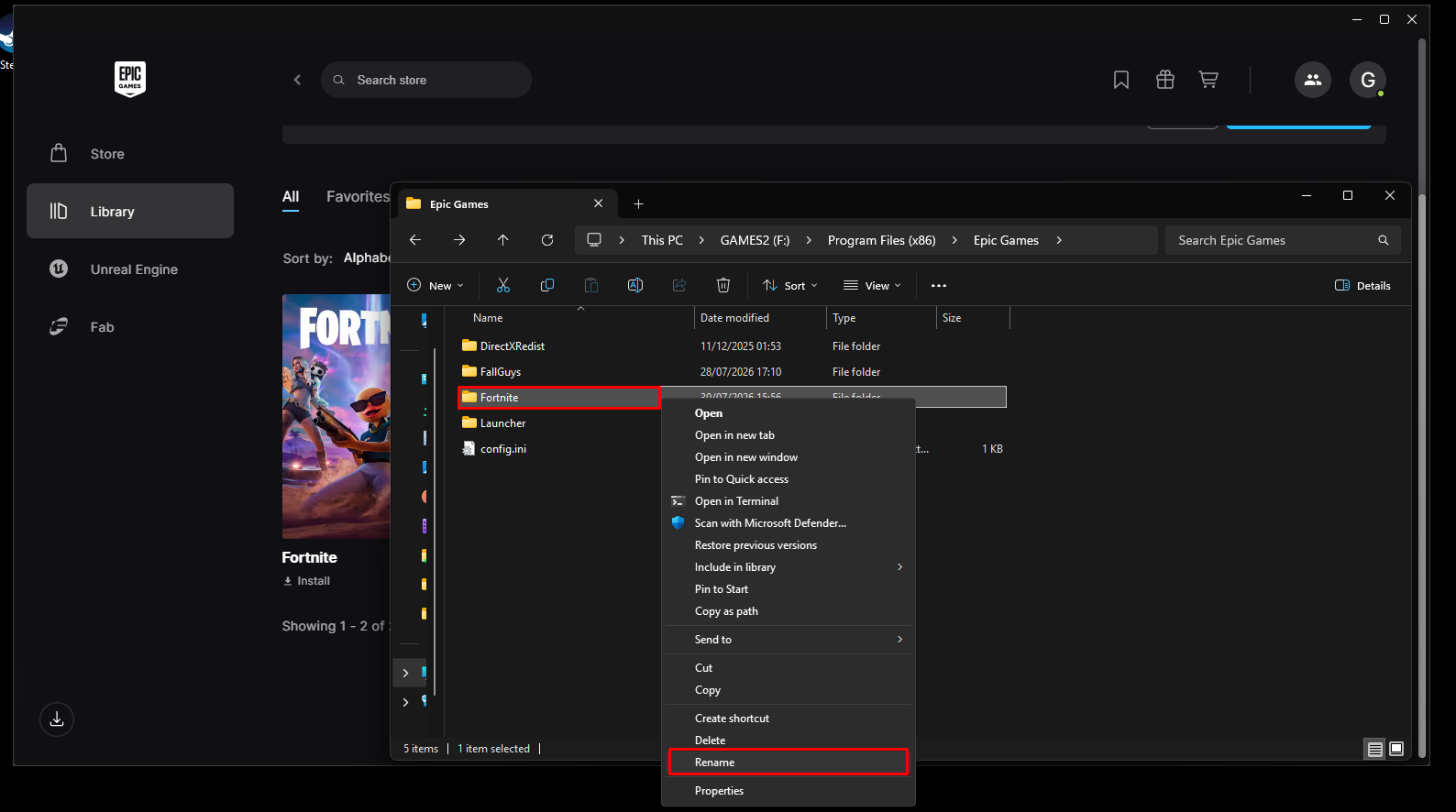Screen dimensions: 1456x812
Task: Add a new Explorer tab
Action: pos(639,203)
